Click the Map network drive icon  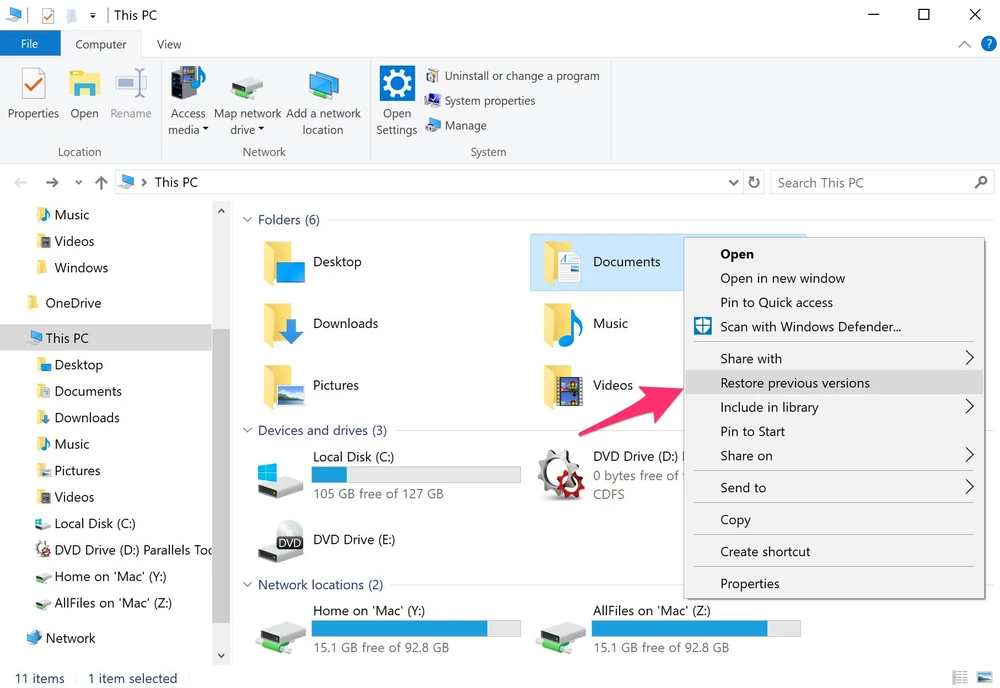247,88
